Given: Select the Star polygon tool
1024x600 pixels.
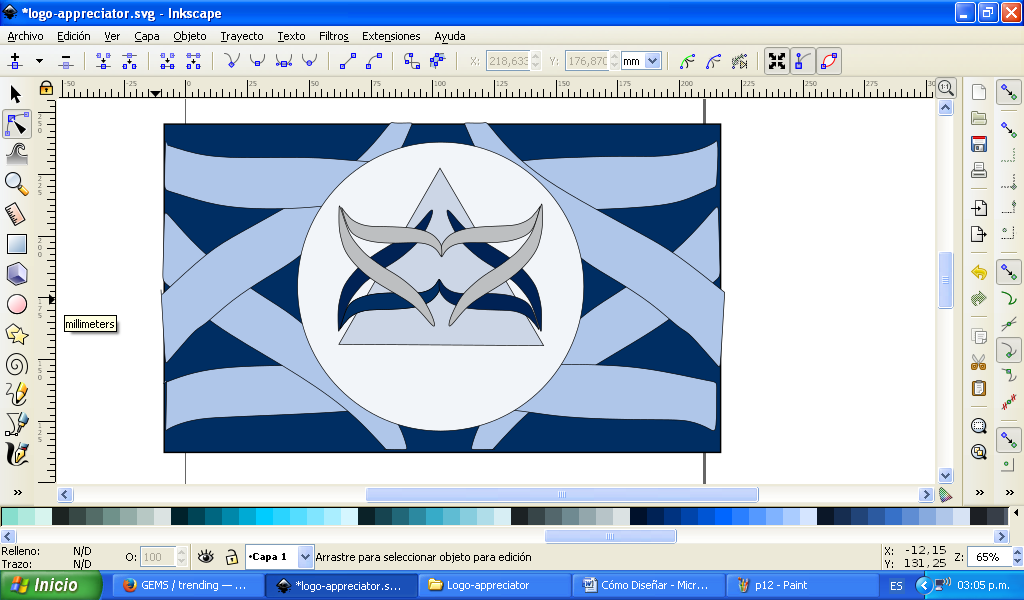Looking at the screenshot, I should tap(16, 334).
